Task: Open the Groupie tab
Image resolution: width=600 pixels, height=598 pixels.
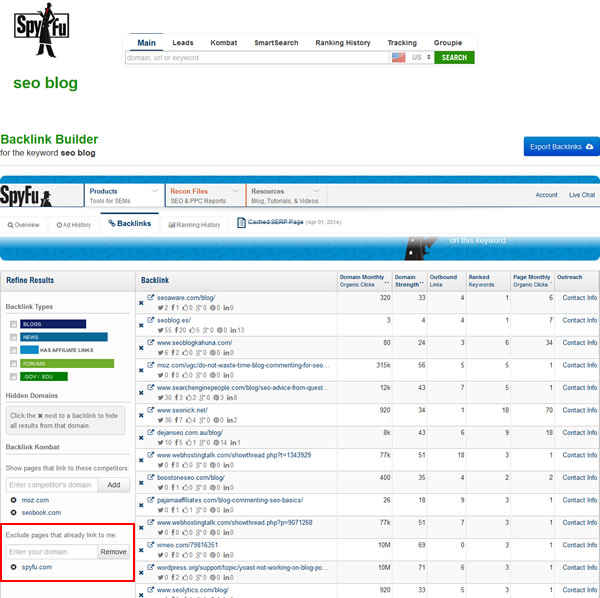Action: click(x=448, y=42)
